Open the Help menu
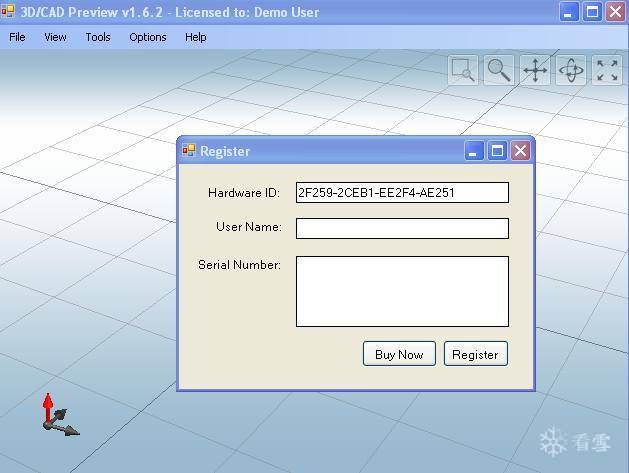The image size is (629, 473). coord(196,37)
